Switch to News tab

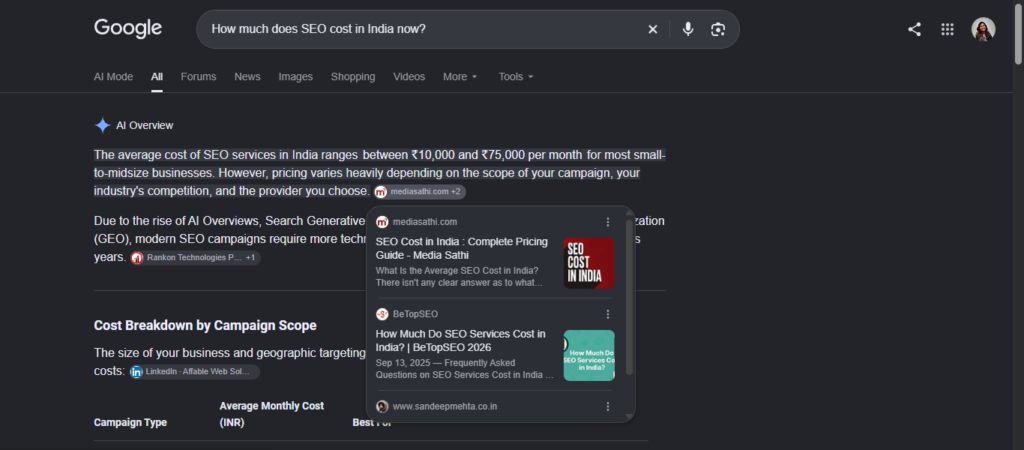[x=248, y=76]
